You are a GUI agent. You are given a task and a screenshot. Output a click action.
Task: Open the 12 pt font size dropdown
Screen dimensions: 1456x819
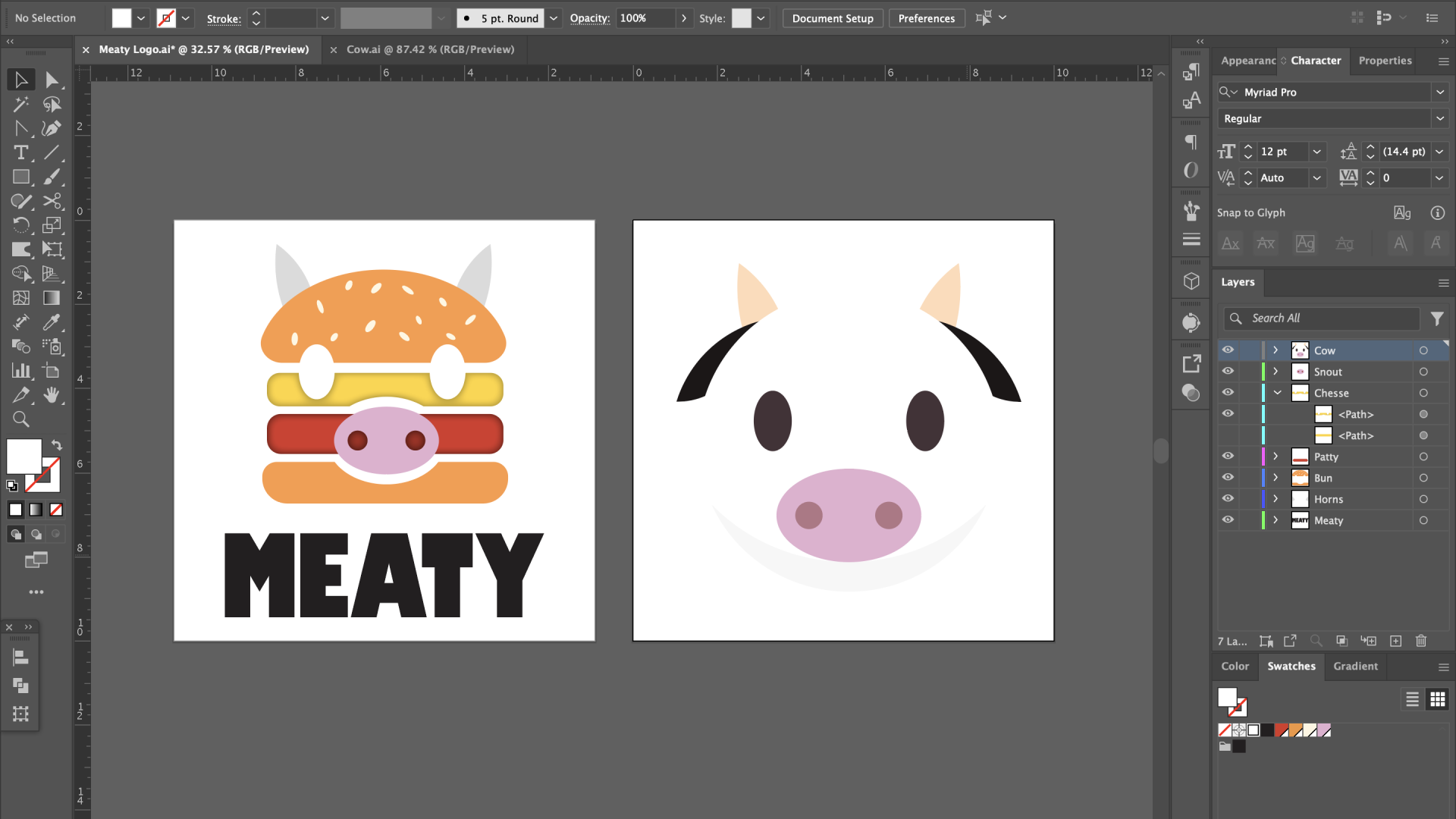click(x=1317, y=152)
